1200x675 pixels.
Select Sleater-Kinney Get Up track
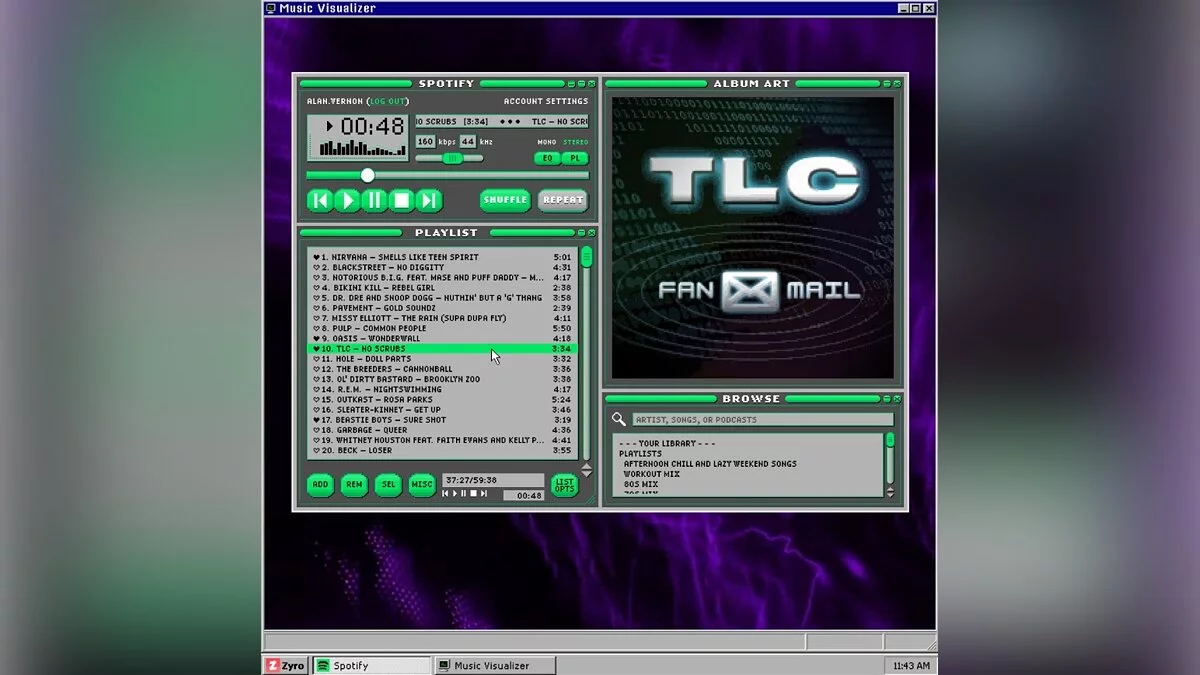tap(443, 410)
